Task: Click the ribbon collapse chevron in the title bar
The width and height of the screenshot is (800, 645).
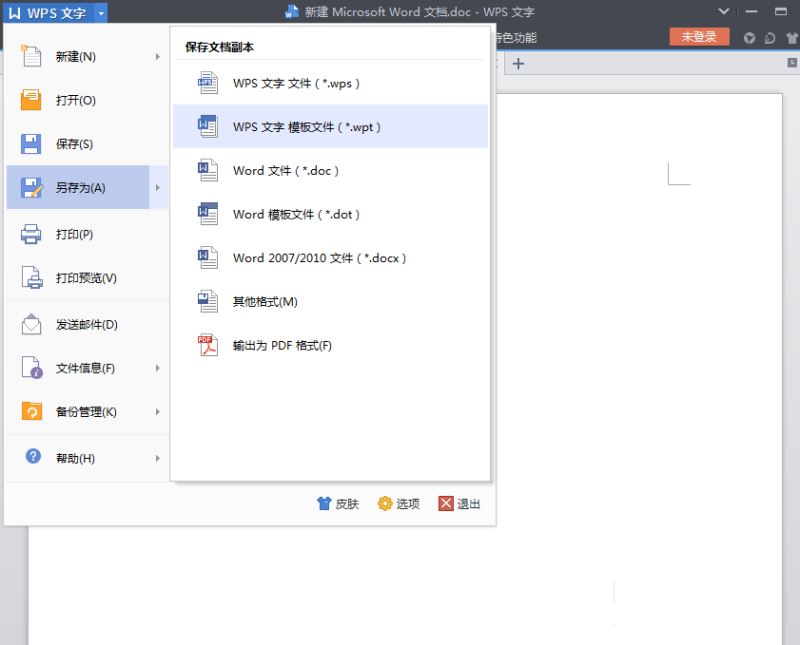Action: click(723, 11)
